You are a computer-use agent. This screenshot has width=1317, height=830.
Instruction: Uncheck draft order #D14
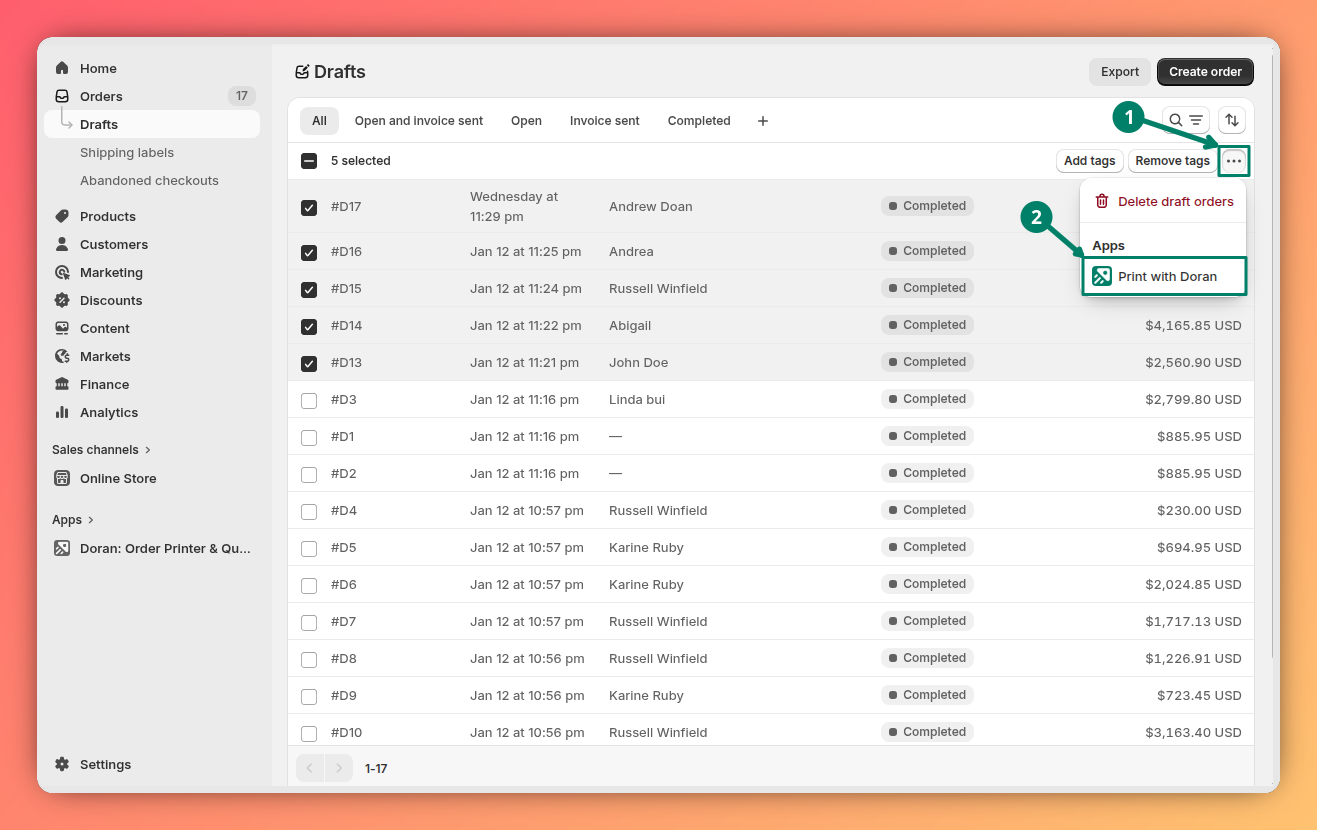[309, 327]
